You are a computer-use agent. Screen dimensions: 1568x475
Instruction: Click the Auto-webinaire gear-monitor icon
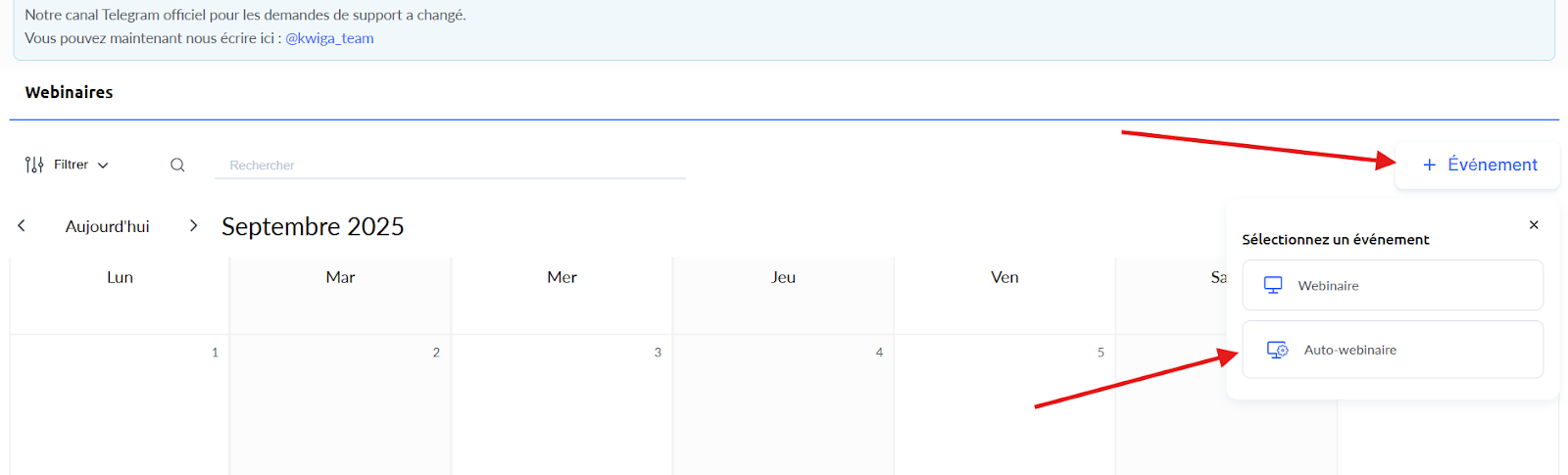pyautogui.click(x=1277, y=350)
